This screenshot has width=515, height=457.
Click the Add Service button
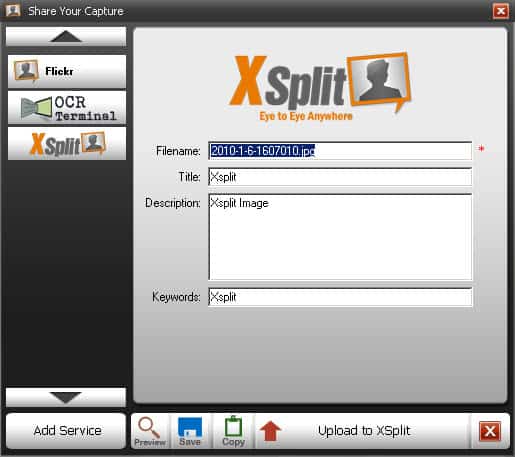coord(67,431)
